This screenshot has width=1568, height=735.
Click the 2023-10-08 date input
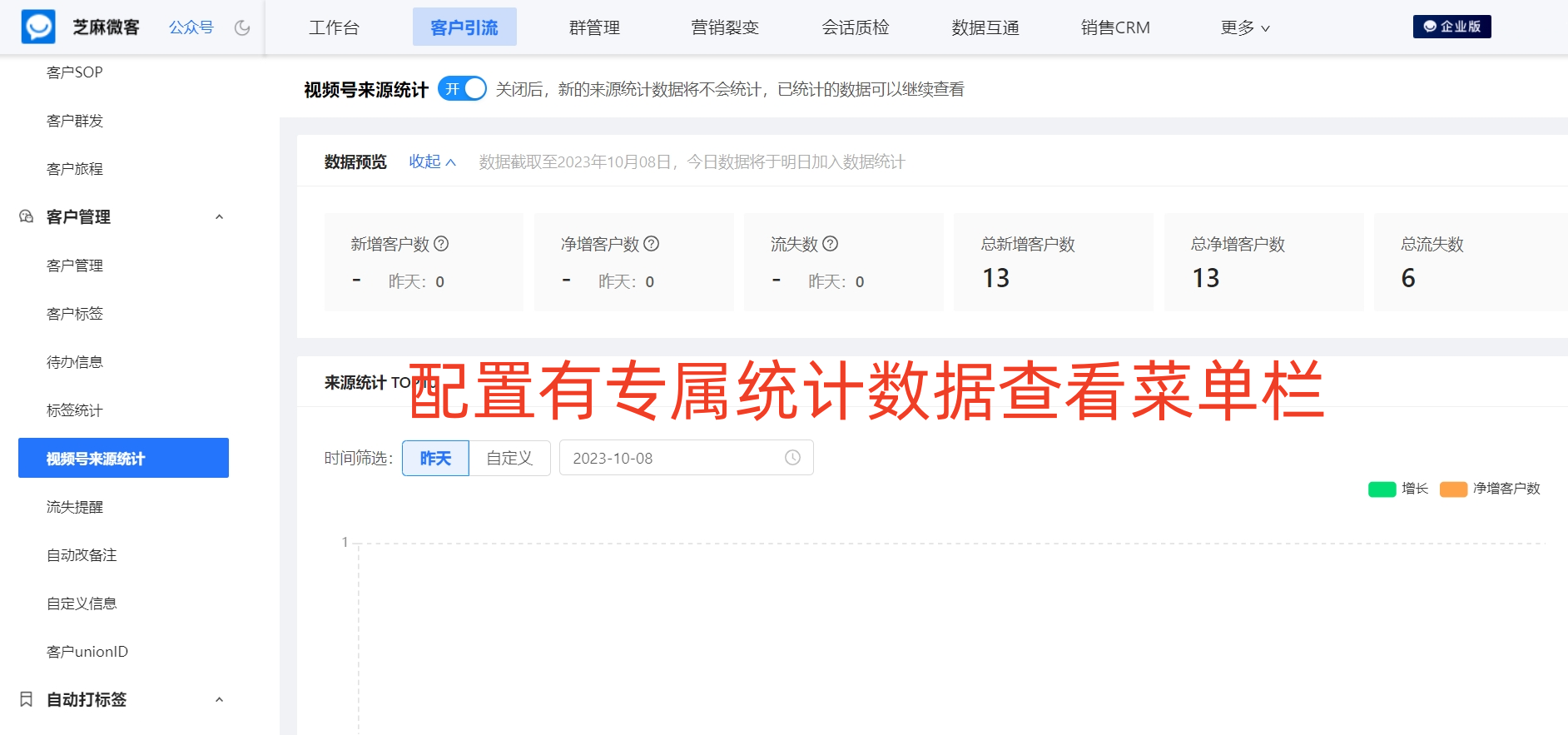(686, 458)
